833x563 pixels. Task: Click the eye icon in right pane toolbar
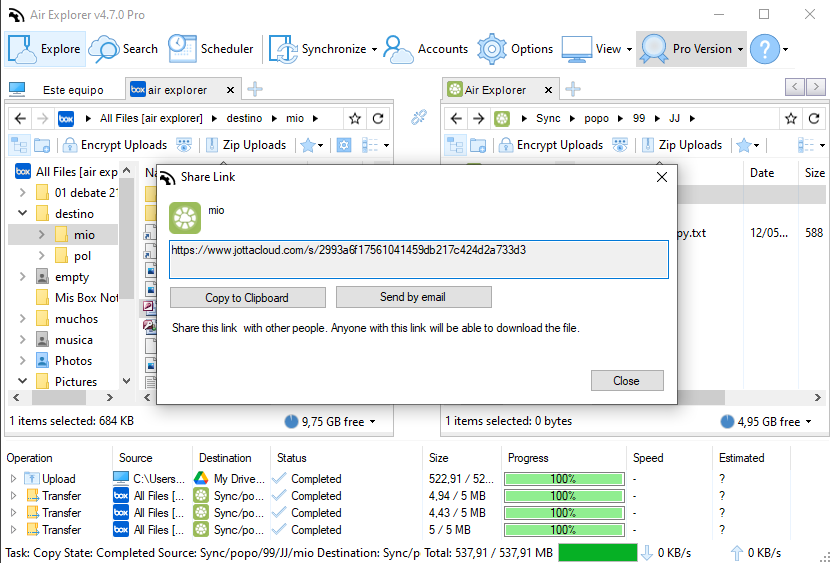(620, 145)
